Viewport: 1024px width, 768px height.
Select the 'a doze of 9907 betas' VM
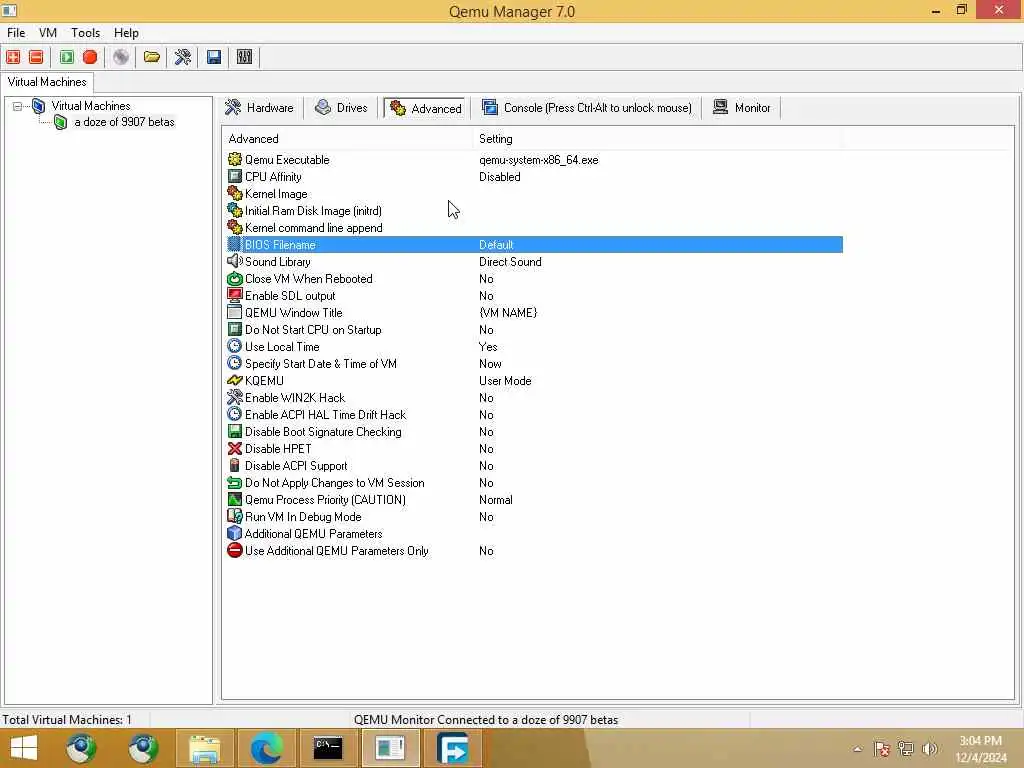pyautogui.click(x=124, y=122)
